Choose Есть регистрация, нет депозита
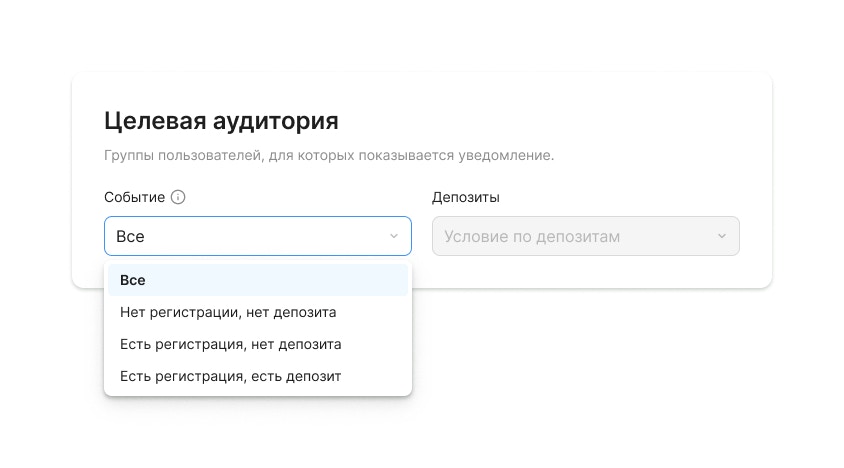 click(258, 344)
